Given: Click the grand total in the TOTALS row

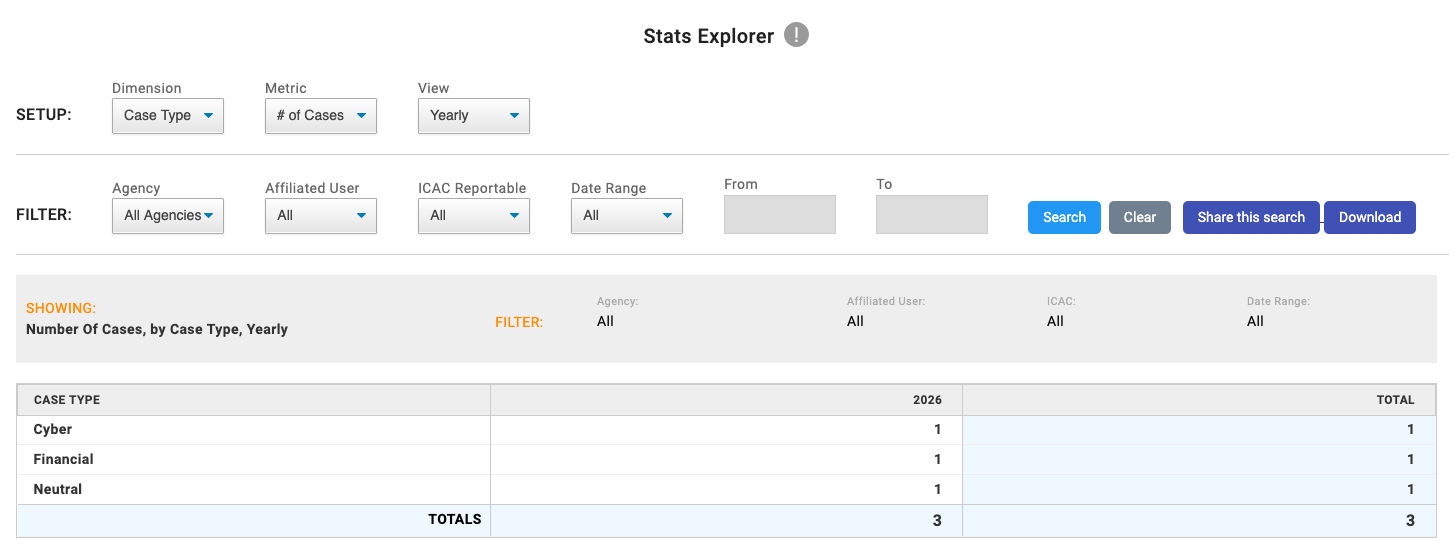Looking at the screenshot, I should [1410, 521].
